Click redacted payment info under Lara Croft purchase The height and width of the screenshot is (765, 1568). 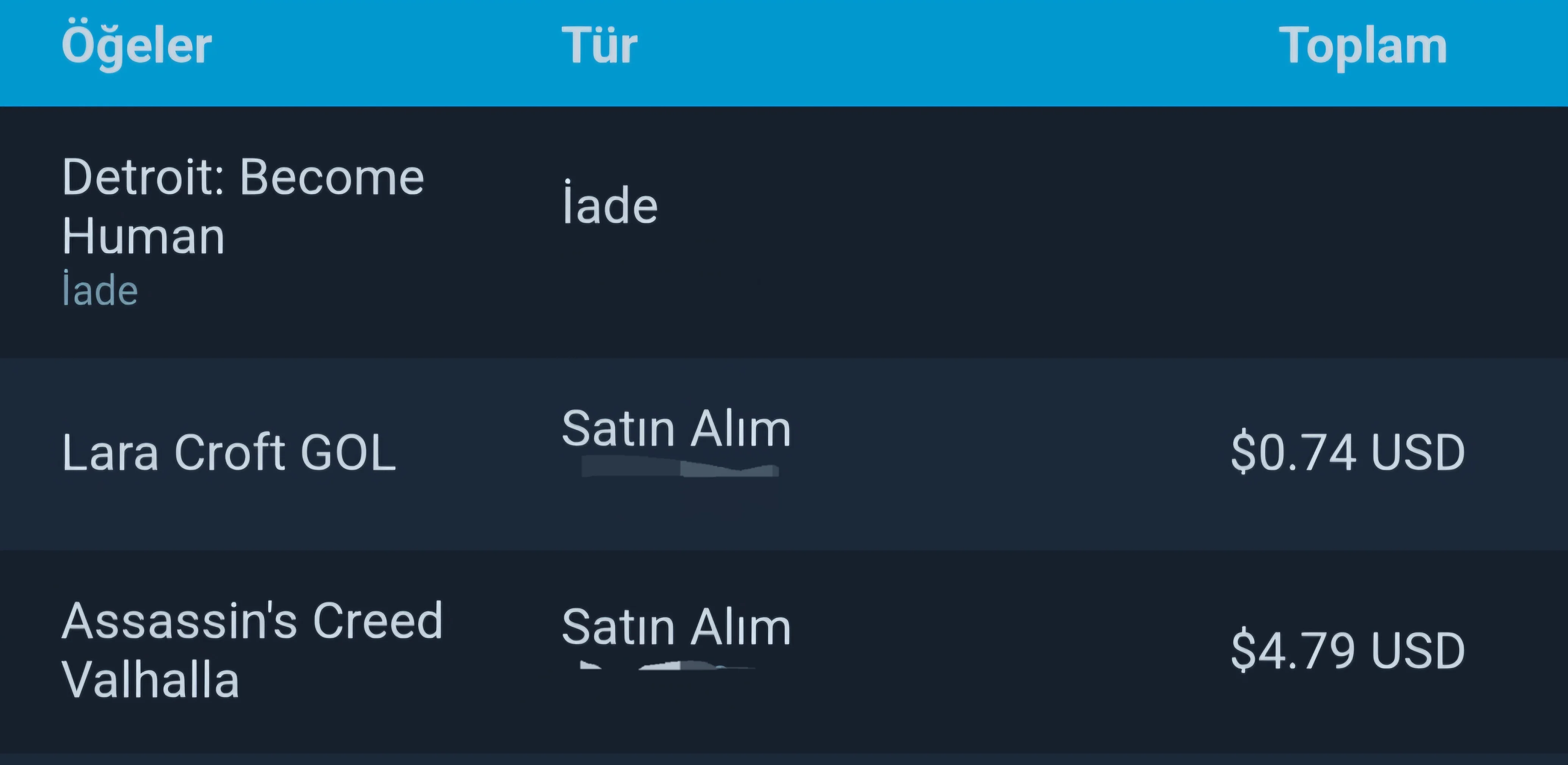point(680,469)
